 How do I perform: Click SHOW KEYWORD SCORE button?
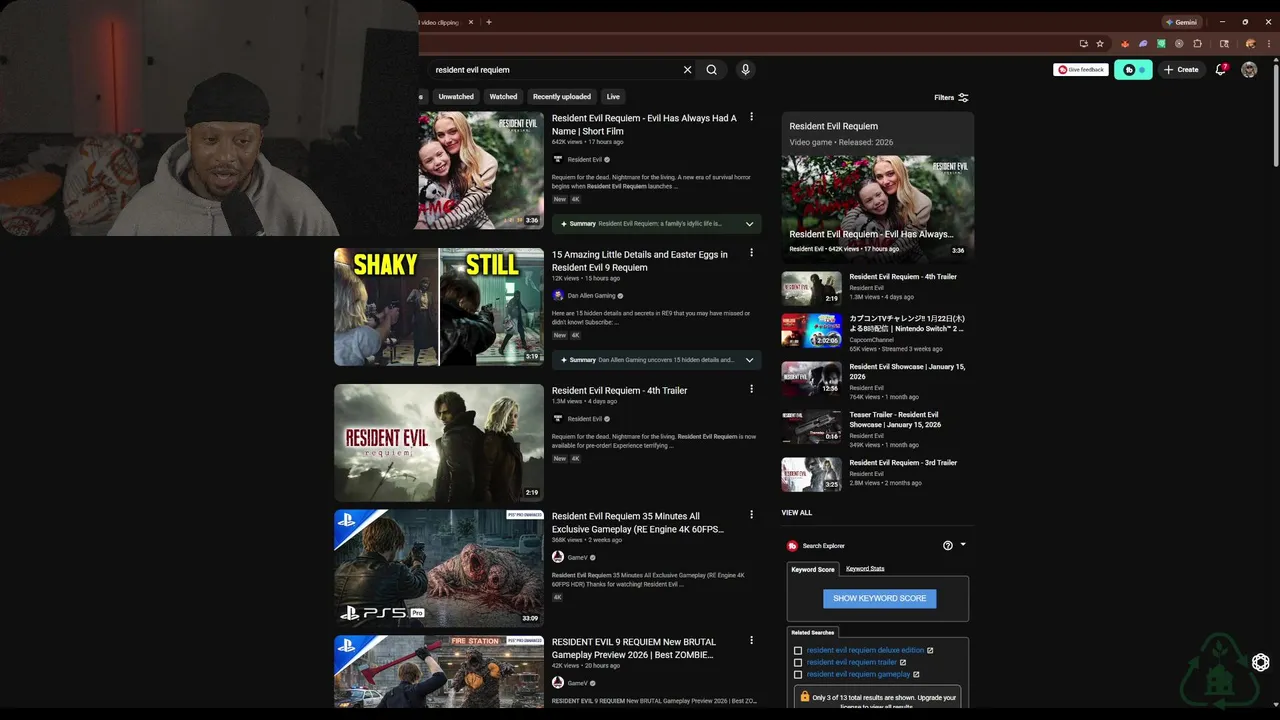pos(880,598)
